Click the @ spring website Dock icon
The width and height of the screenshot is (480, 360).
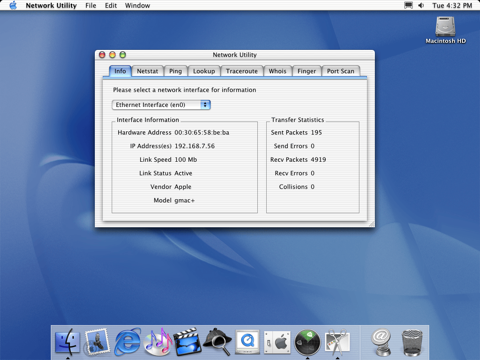(381, 342)
